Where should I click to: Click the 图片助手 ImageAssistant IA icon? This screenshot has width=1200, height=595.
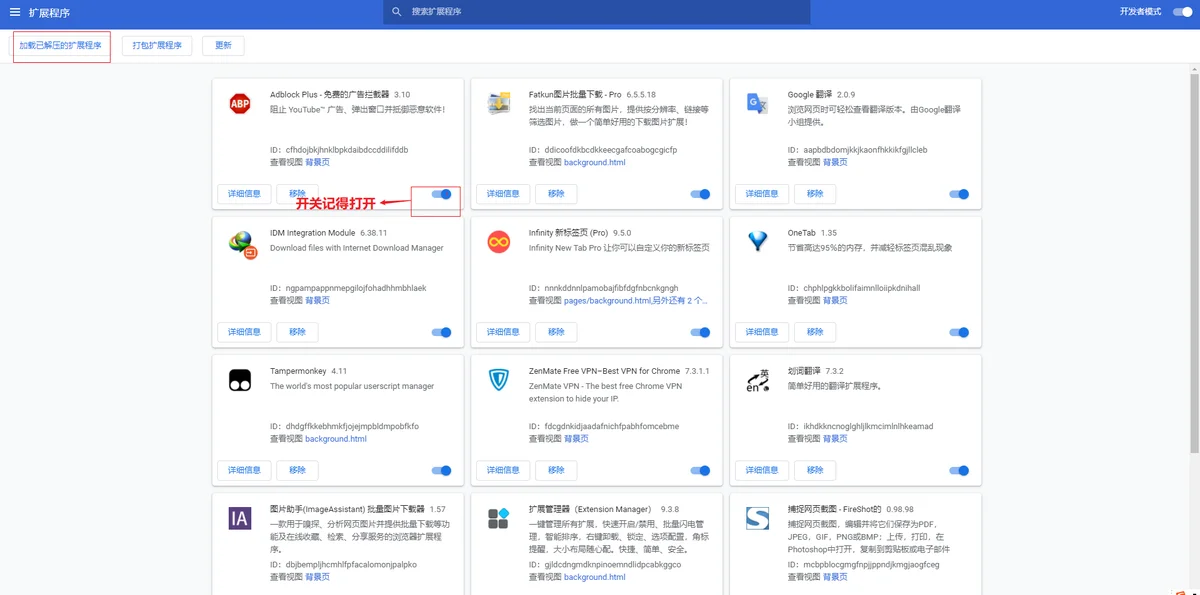[240, 518]
